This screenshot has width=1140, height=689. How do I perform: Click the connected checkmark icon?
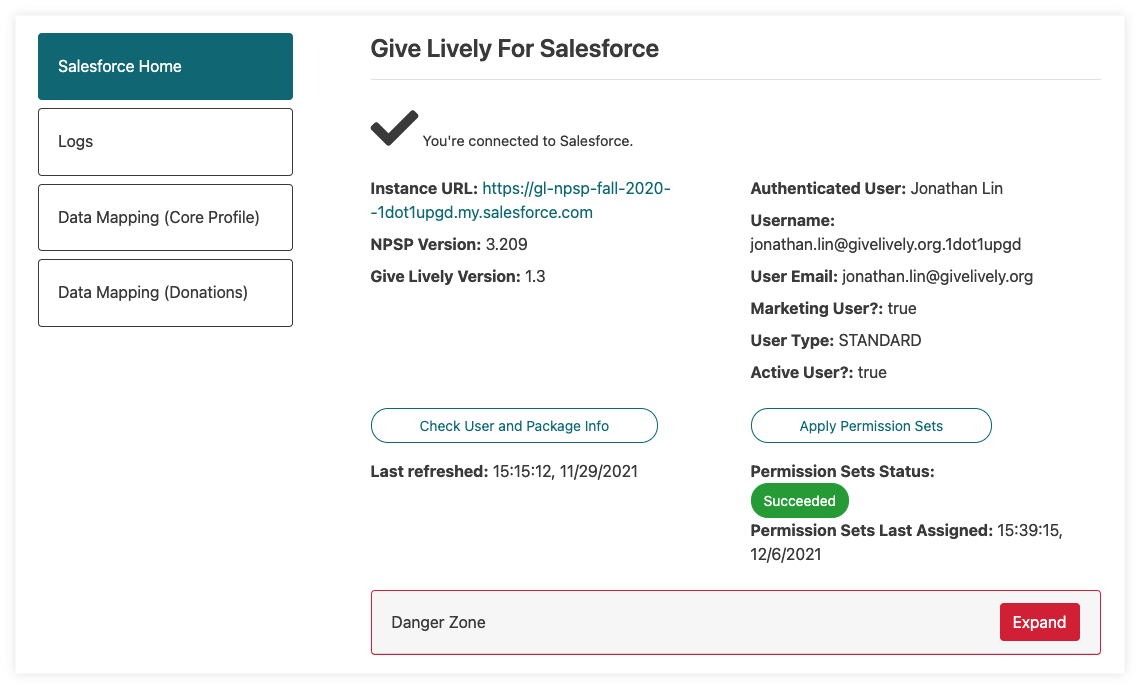coord(394,128)
